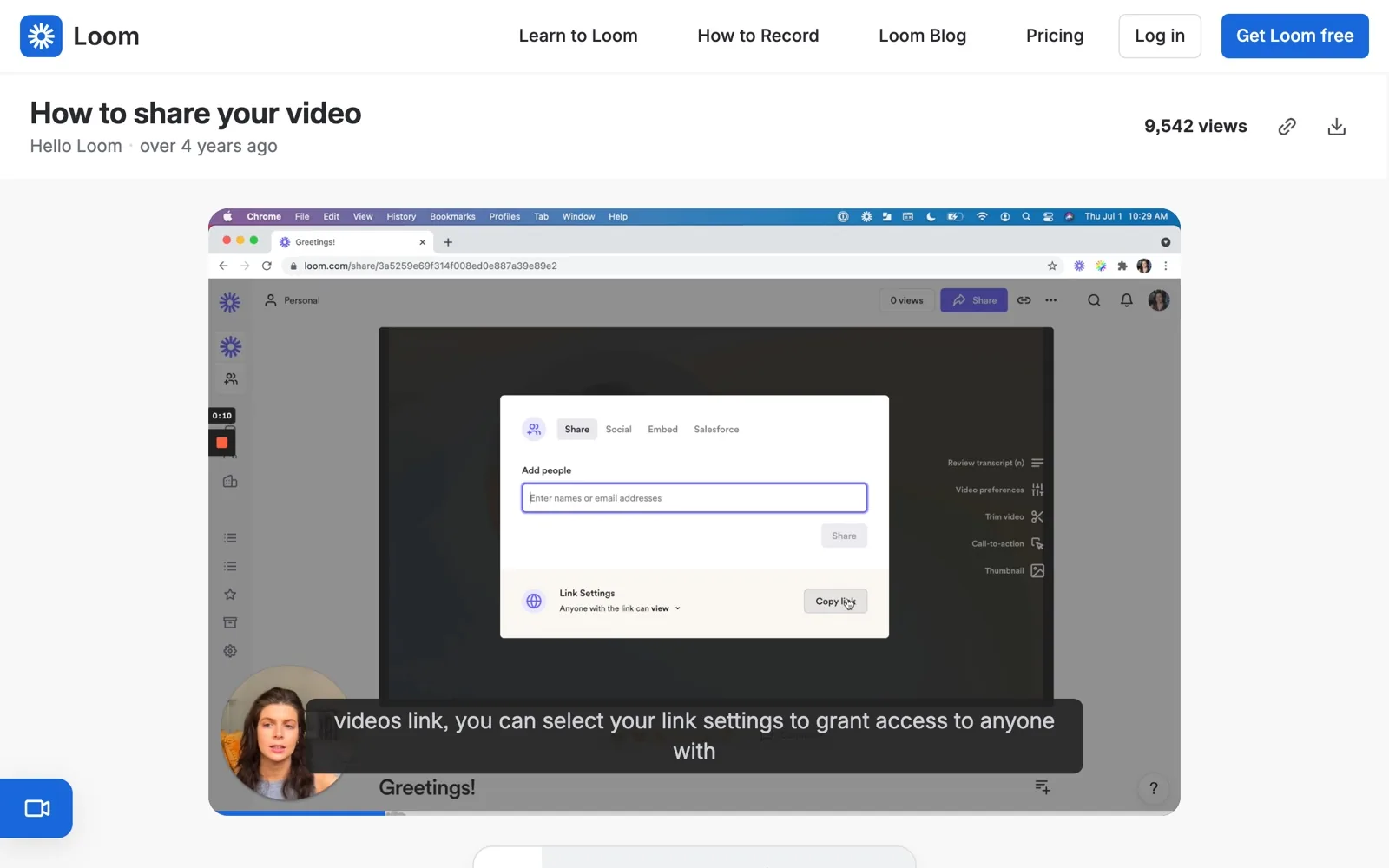Image resolution: width=1389 pixels, height=868 pixels.
Task: Click the names or email addresses field
Action: pos(694,497)
